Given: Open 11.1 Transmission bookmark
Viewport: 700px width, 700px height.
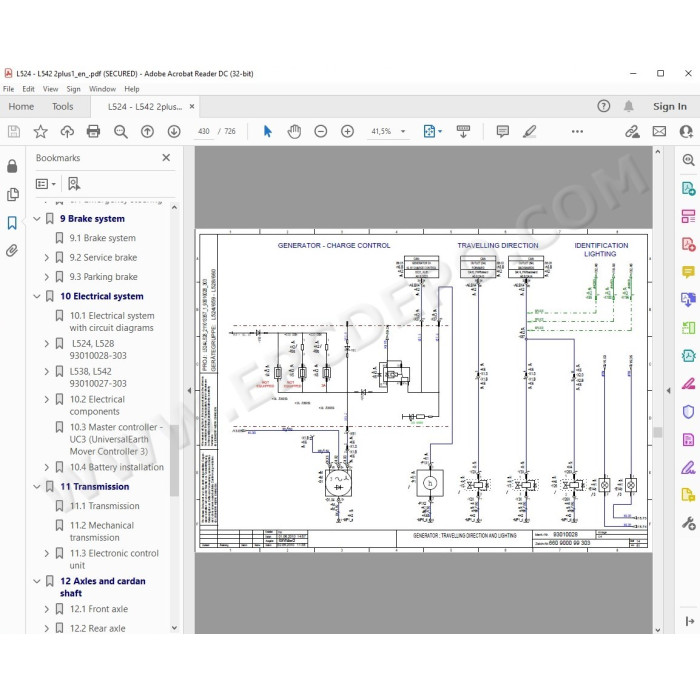Looking at the screenshot, I should click(x=104, y=506).
